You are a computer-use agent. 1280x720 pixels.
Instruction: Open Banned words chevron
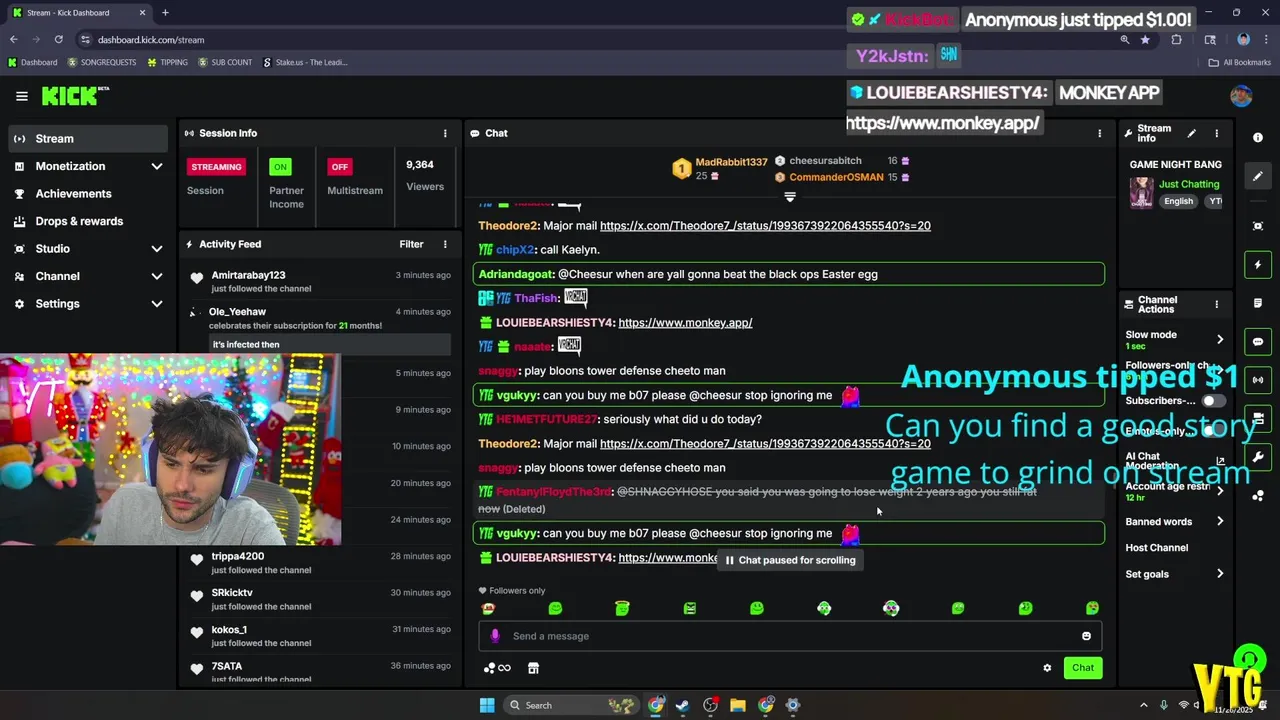tap(1220, 521)
